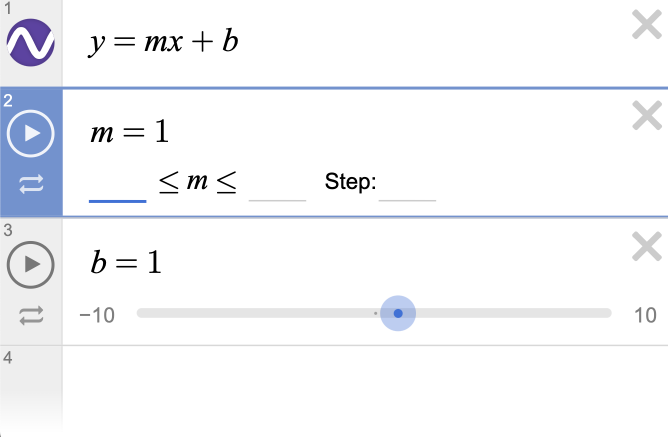Toggle visibility of y = mx + b graph
Viewport: 668px width, 445px height.
click(x=30, y=42)
